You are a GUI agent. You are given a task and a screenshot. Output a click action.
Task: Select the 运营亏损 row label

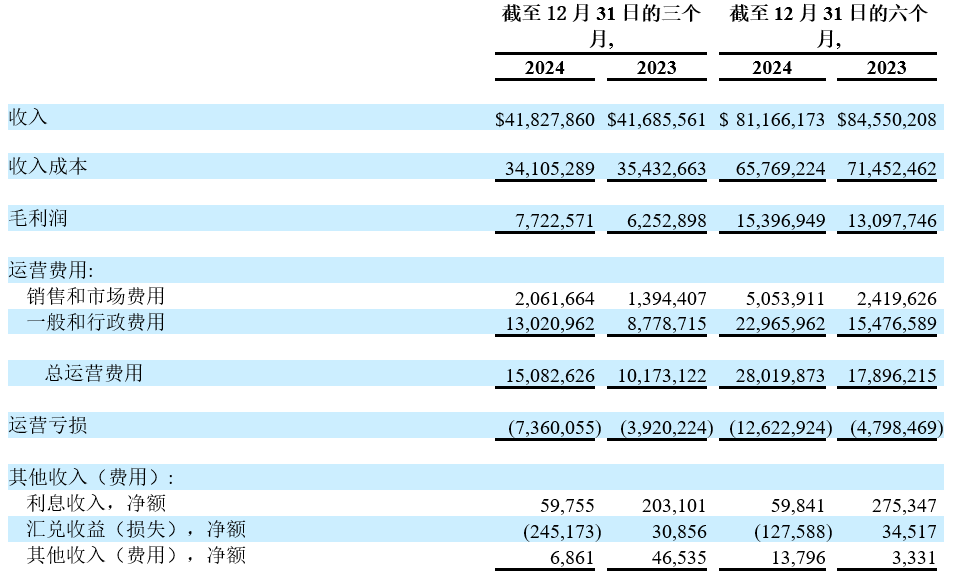(x=48, y=425)
